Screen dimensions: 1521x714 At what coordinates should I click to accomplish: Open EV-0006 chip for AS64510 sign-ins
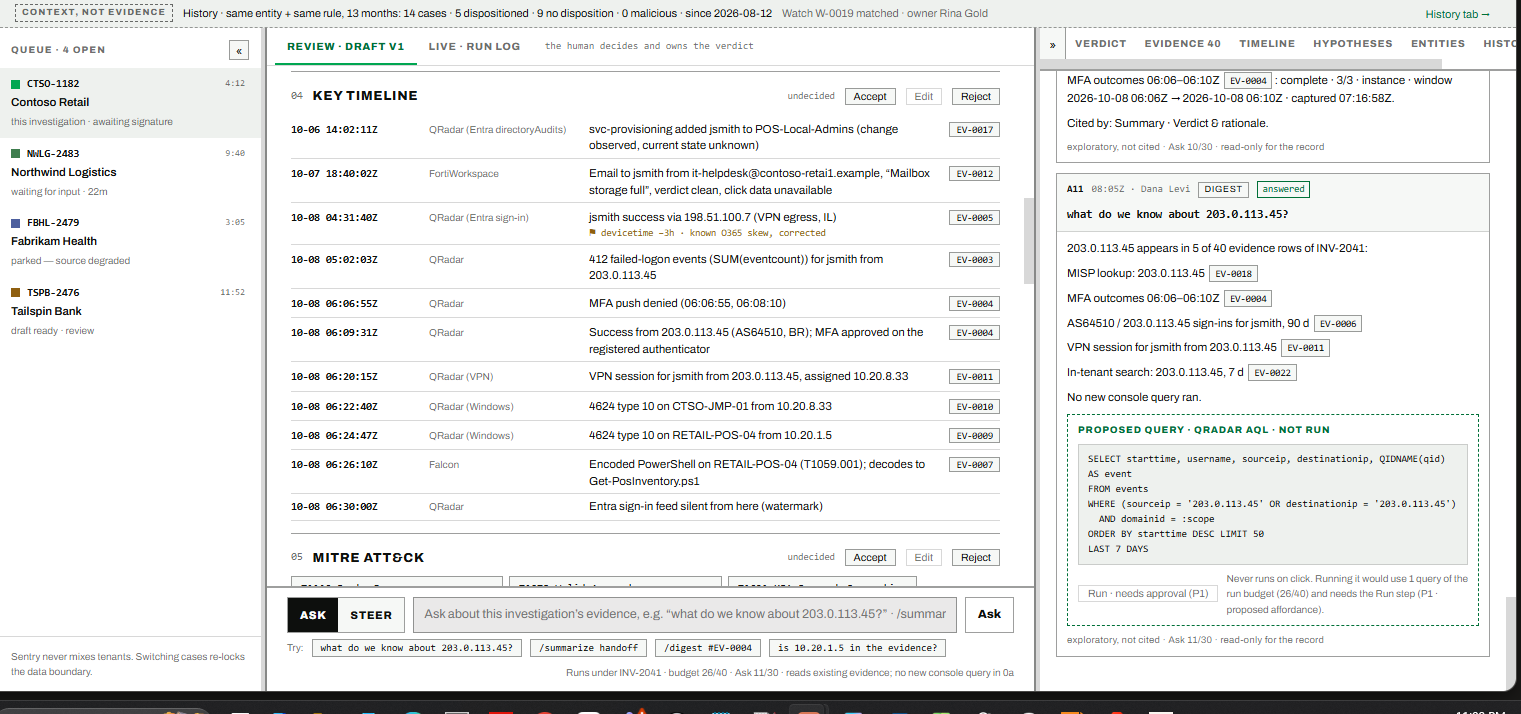[1337, 324]
